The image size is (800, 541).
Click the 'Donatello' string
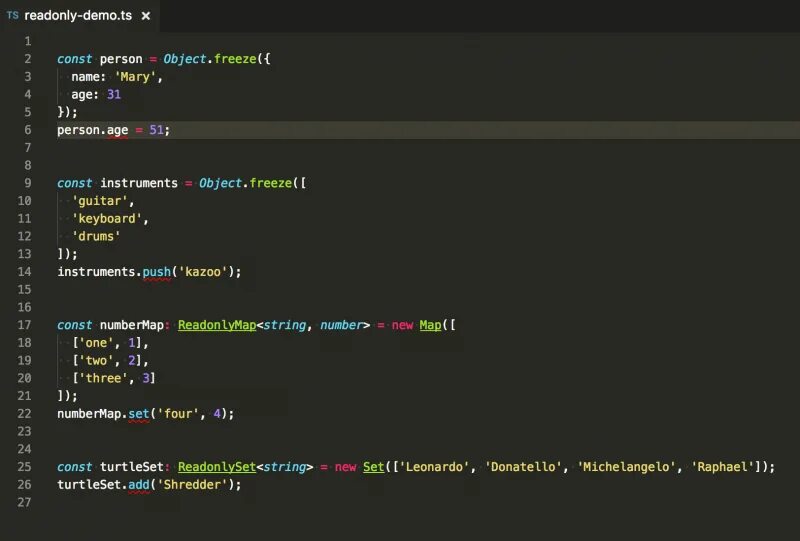point(522,467)
